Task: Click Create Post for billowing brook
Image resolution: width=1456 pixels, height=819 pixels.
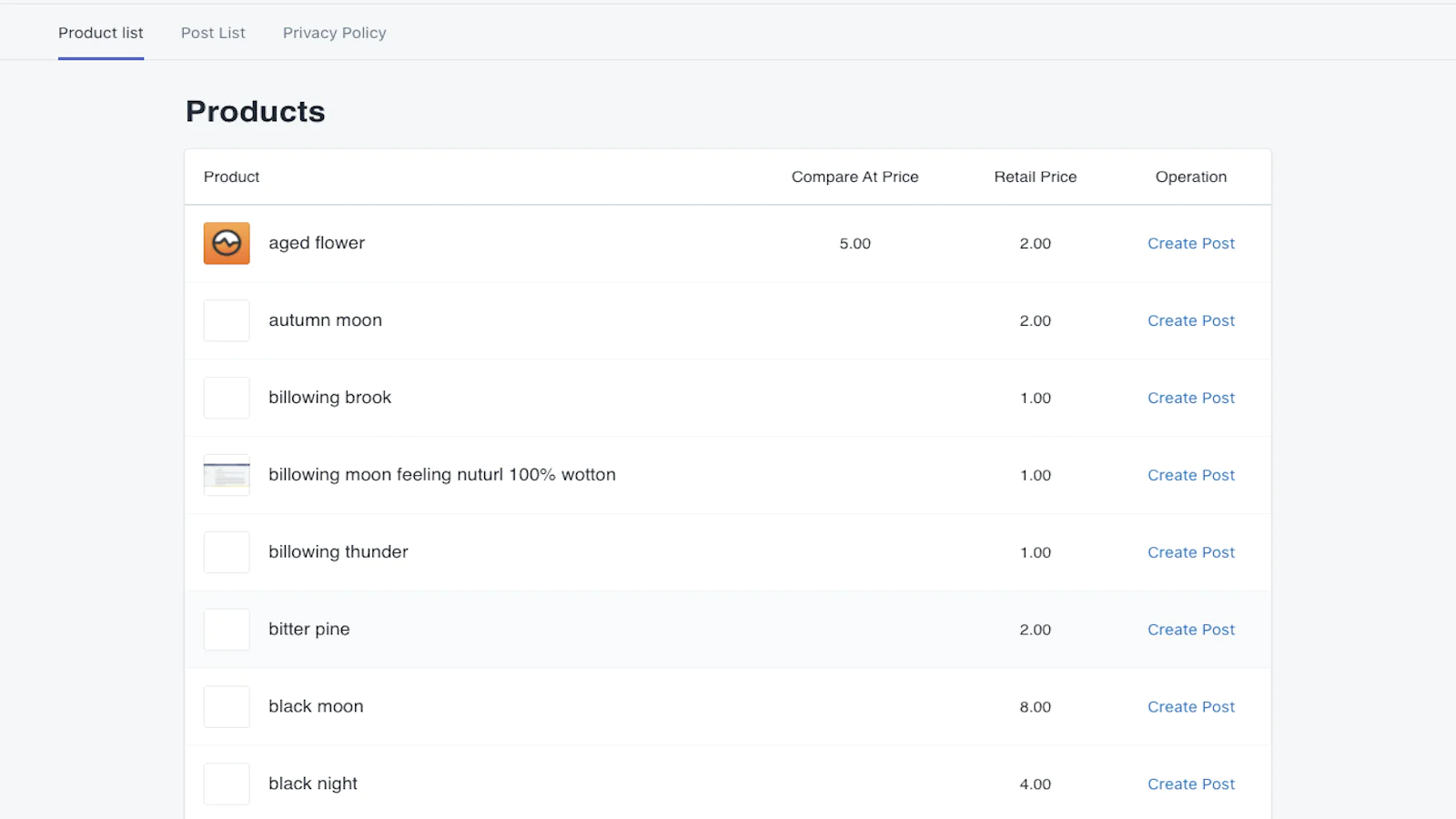Action: pyautogui.click(x=1190, y=399)
